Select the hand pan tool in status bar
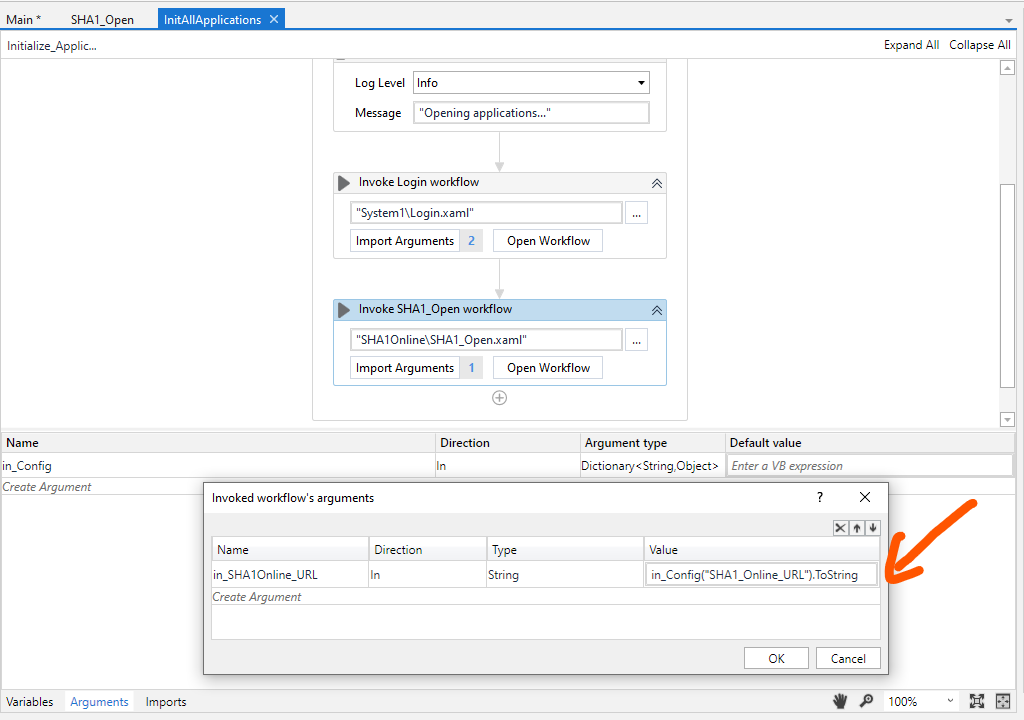Image resolution: width=1024 pixels, height=720 pixels. pyautogui.click(x=840, y=701)
